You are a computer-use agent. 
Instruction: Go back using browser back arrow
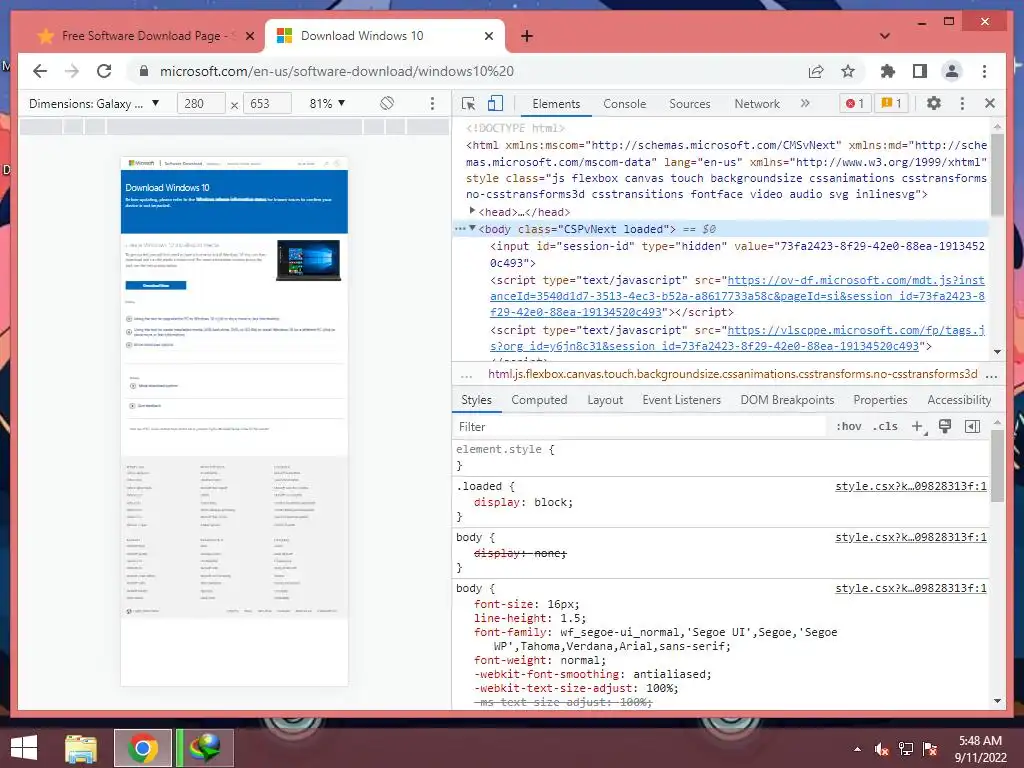[40, 71]
